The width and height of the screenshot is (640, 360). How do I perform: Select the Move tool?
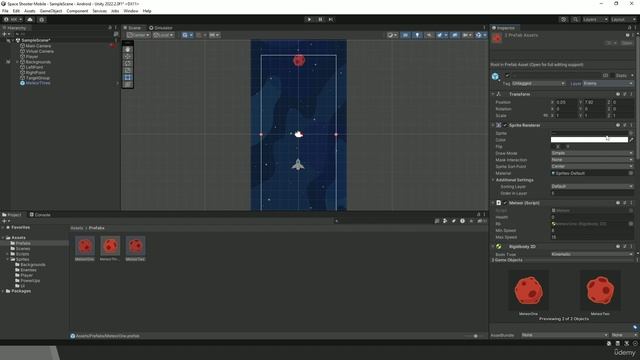(x=128, y=56)
